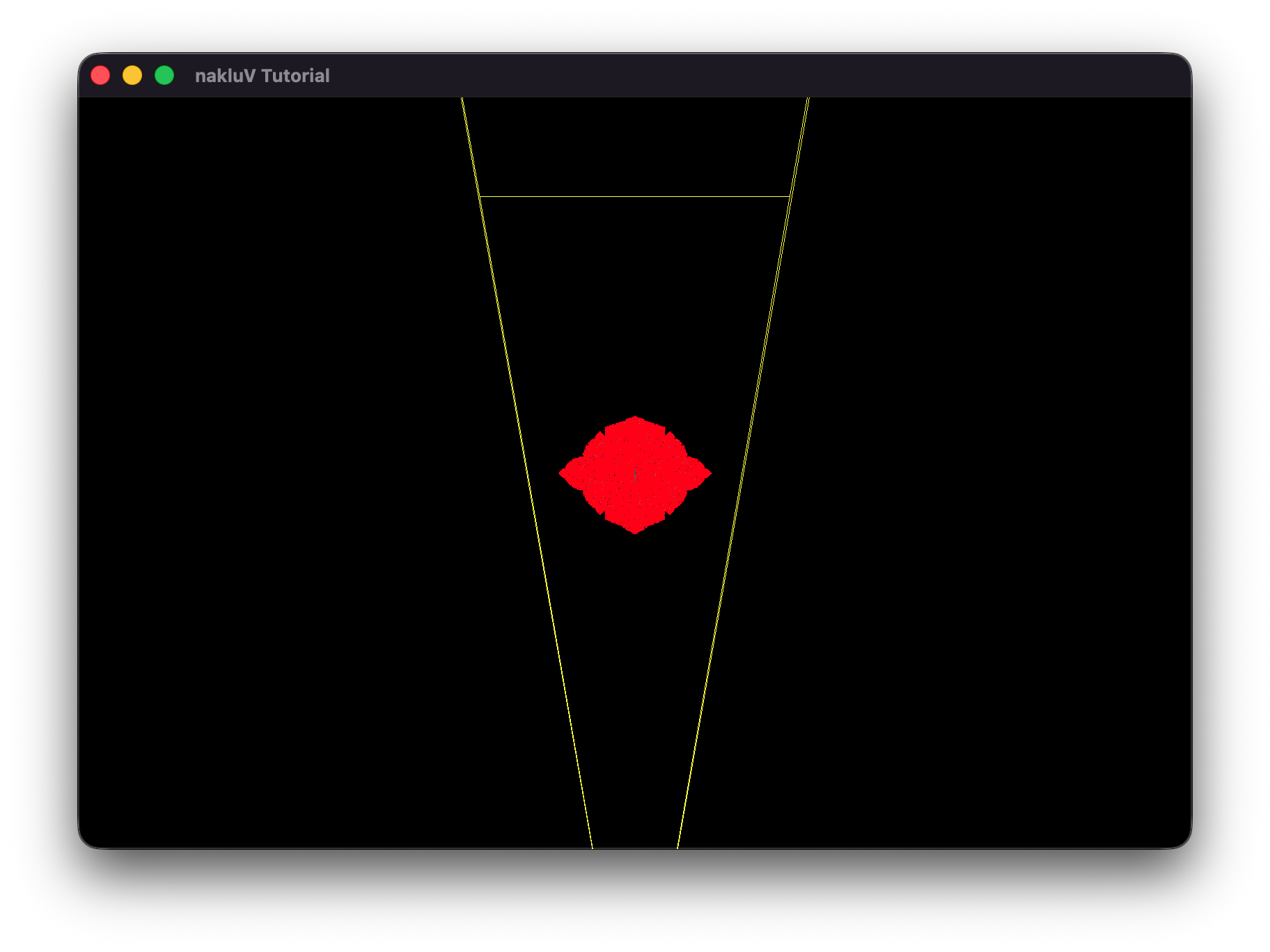Click the right point of the red shape
1270x952 pixels.
[708, 473]
